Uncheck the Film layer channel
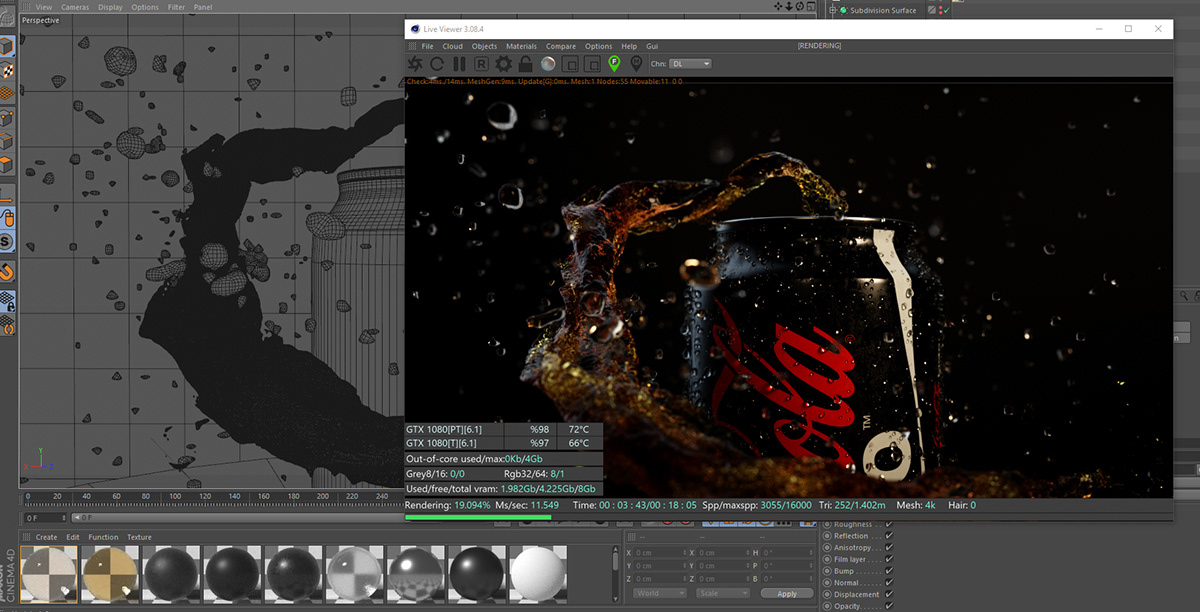The width and height of the screenshot is (1200, 612). pyautogui.click(x=888, y=559)
